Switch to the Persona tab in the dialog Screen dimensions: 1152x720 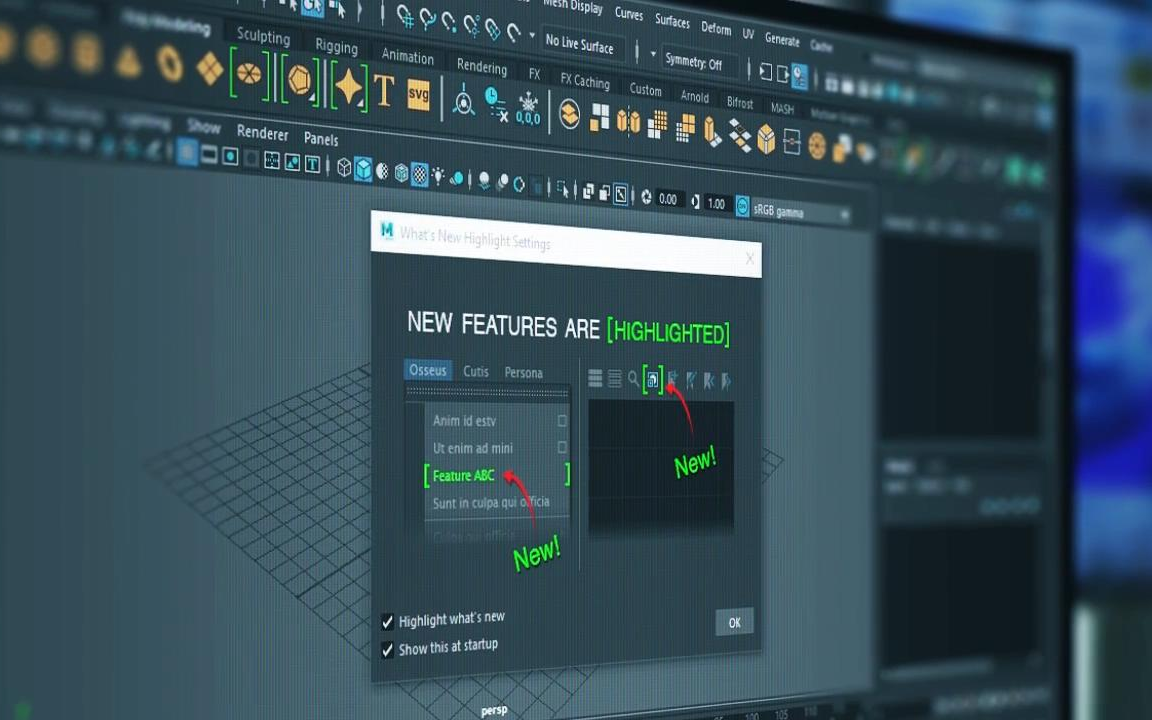coord(523,372)
